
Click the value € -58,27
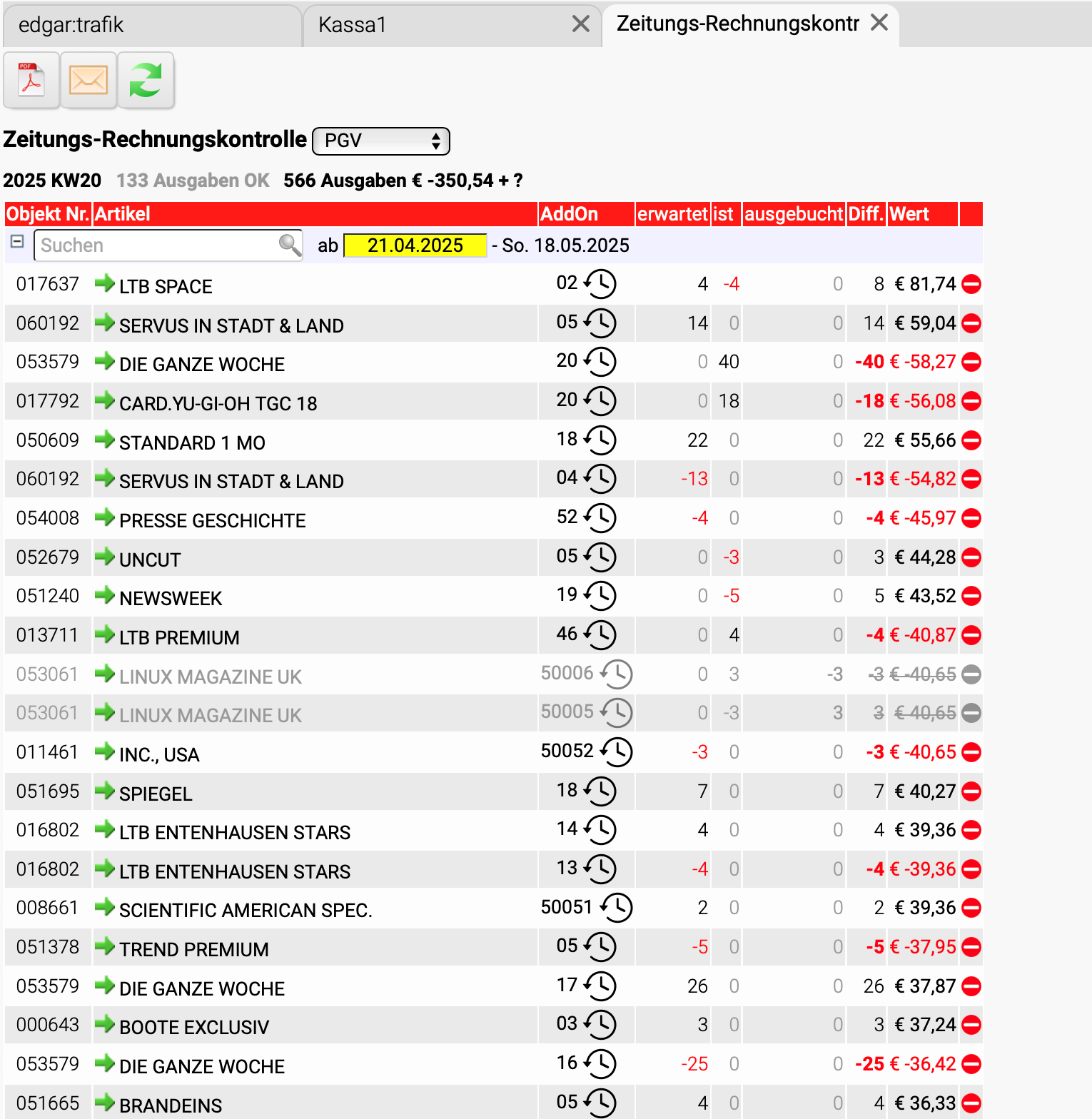pyautogui.click(x=922, y=362)
